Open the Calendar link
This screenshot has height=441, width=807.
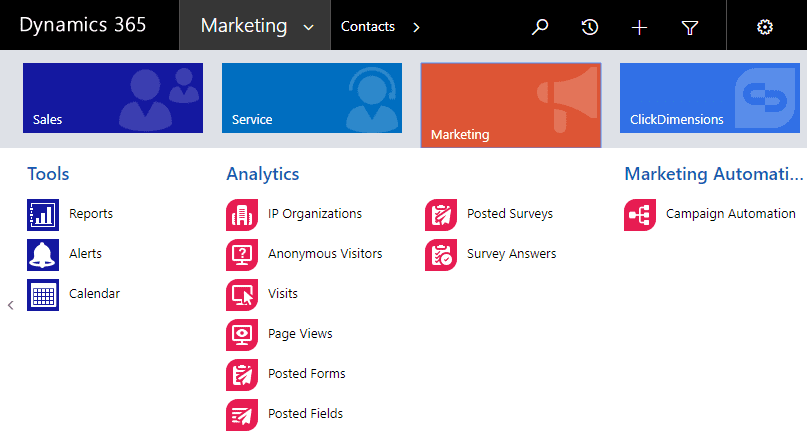point(94,294)
